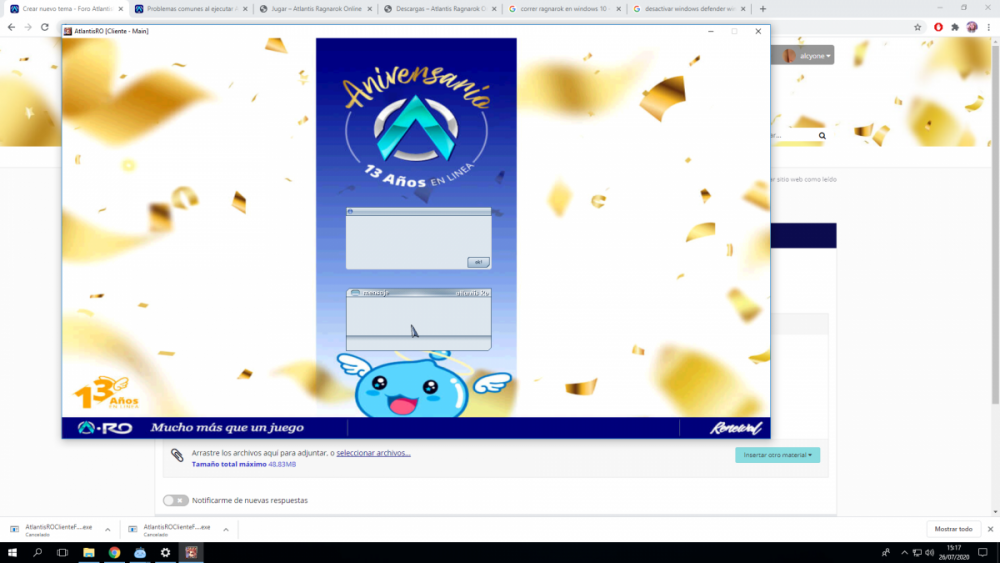Bookmark this page with the star icon
This screenshot has height=563, width=1000.
pos(918,27)
